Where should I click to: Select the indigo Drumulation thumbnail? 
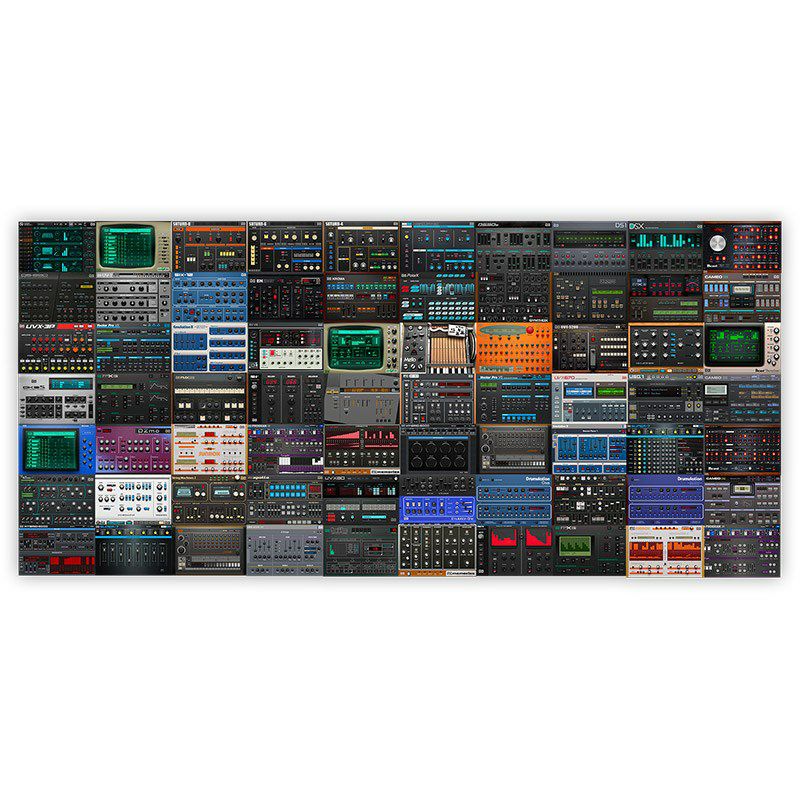pyautogui.click(x=665, y=500)
